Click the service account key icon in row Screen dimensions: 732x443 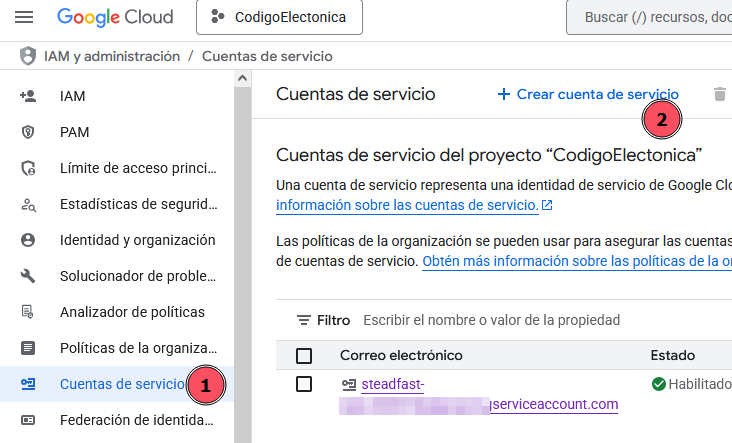point(349,385)
